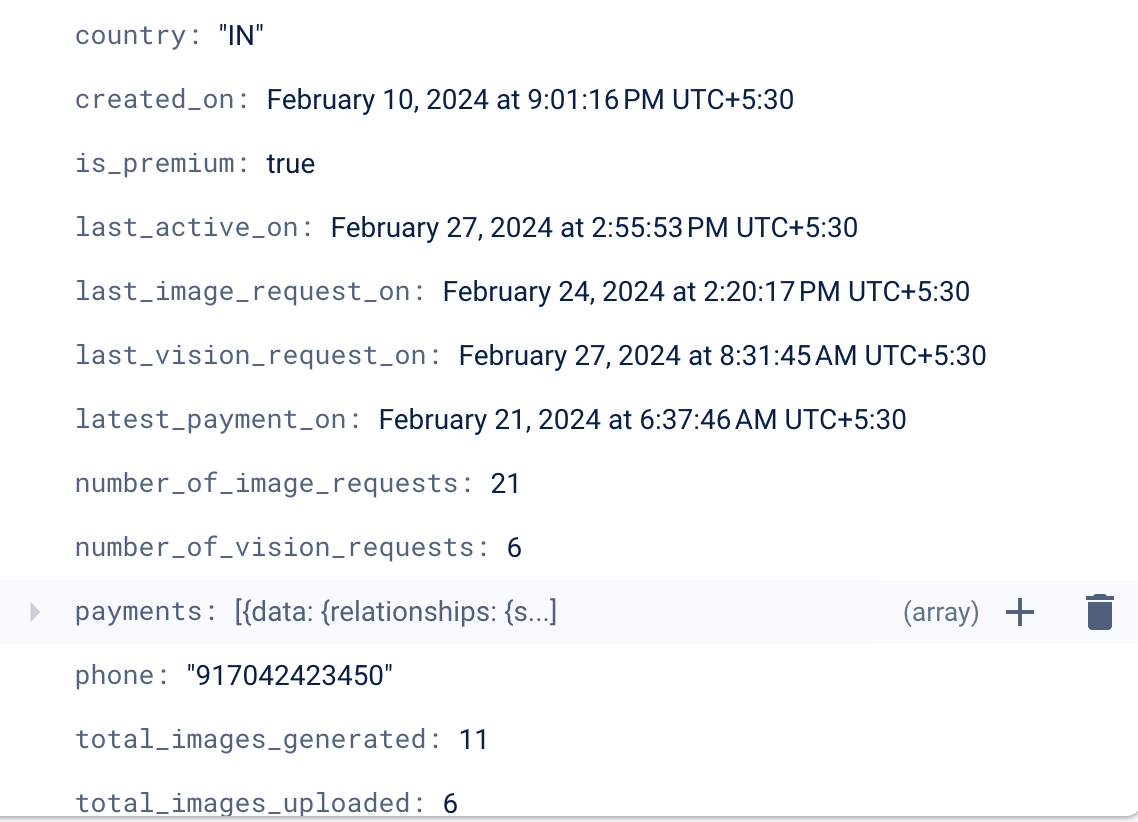Click the phone number value
Viewport: 1138px width, 822px height.
(x=290, y=676)
